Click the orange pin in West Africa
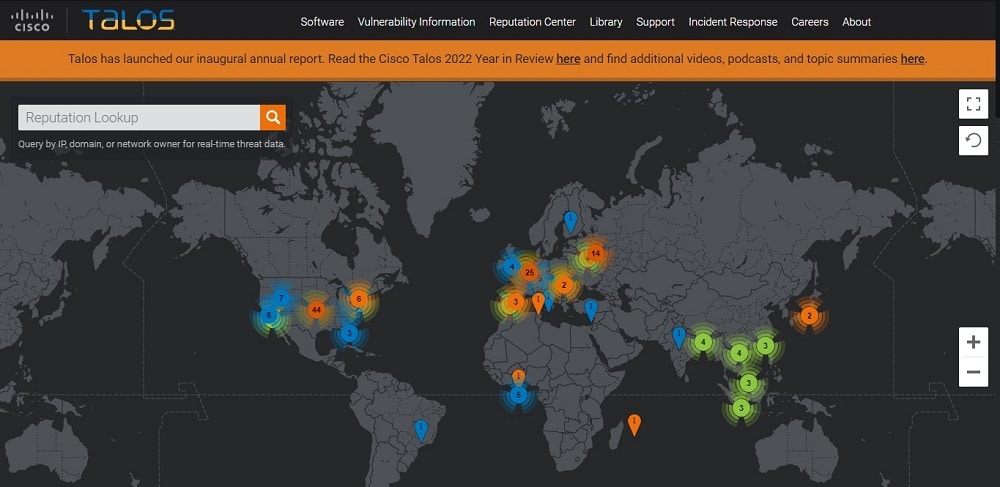The image size is (1000, 487). pos(518,376)
